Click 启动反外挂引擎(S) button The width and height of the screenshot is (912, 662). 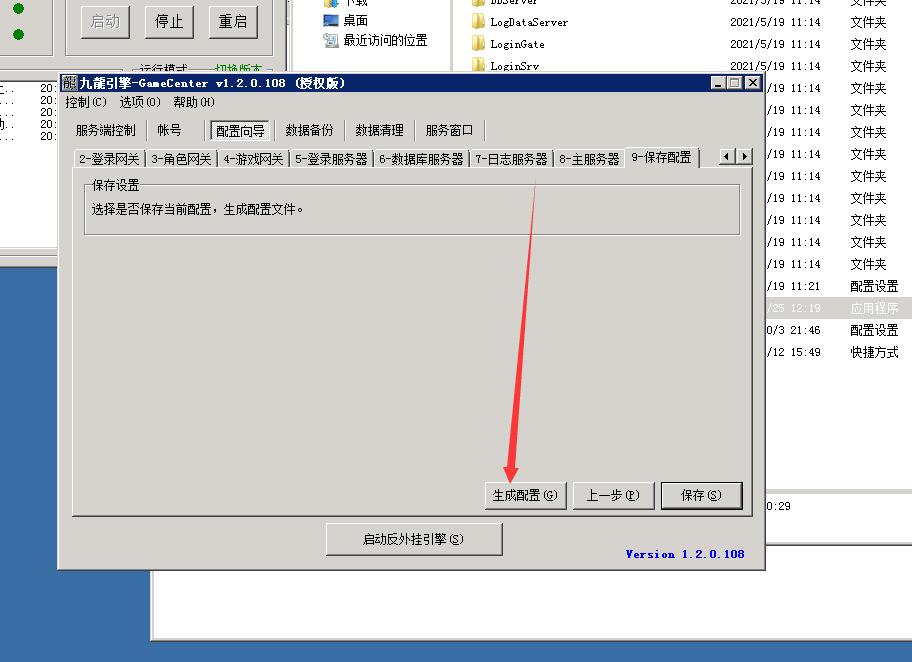point(413,539)
